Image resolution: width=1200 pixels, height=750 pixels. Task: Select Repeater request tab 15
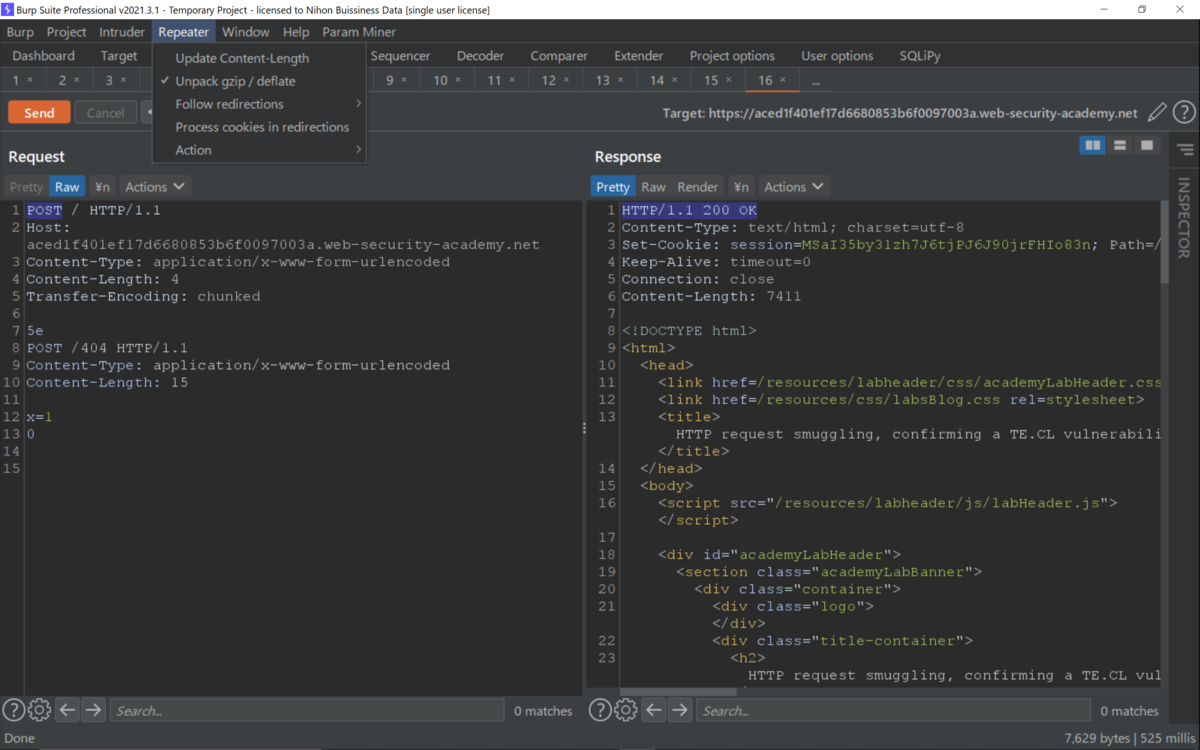pyautogui.click(x=718, y=80)
